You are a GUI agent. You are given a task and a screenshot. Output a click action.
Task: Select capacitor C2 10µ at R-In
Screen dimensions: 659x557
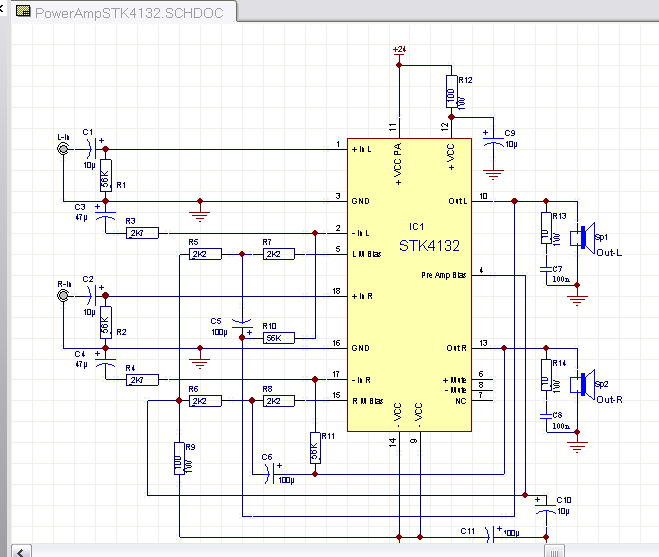[x=92, y=296]
